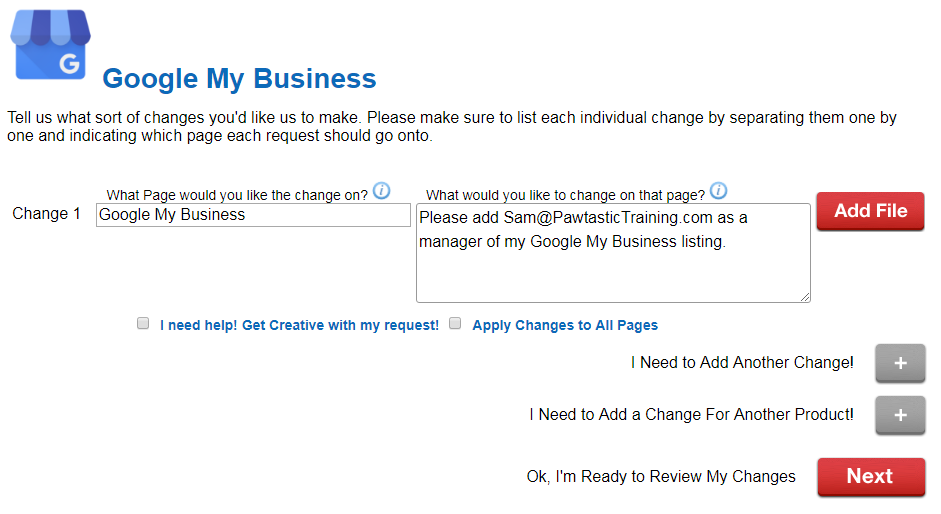Add change for another product plus button
The width and height of the screenshot is (941, 514).
[900, 415]
